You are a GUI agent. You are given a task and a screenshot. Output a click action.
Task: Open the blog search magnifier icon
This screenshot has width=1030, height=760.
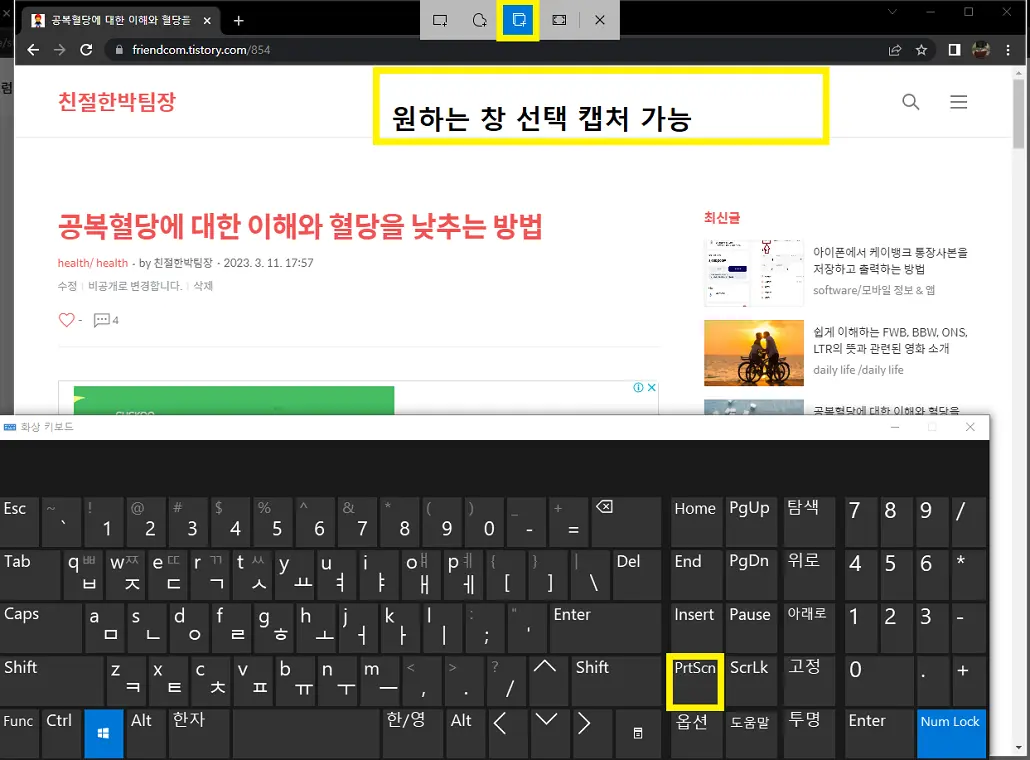pyautogui.click(x=910, y=101)
